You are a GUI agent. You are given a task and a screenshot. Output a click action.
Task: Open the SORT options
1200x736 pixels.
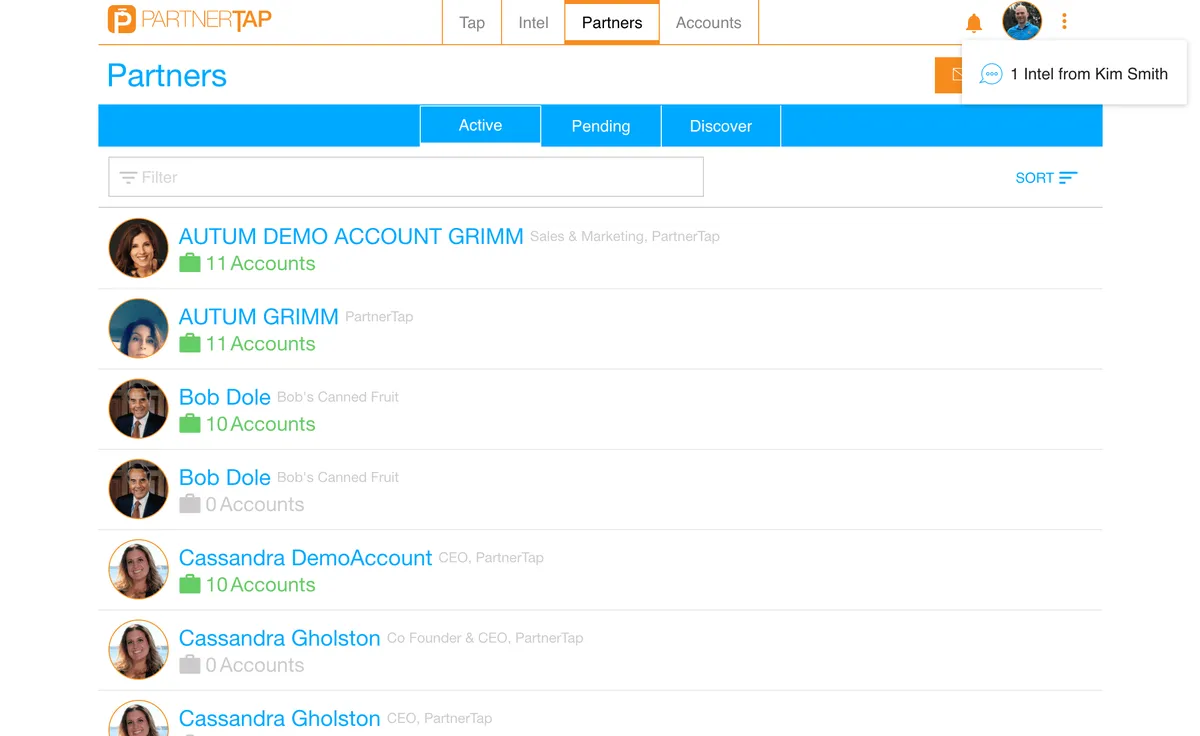point(1046,177)
